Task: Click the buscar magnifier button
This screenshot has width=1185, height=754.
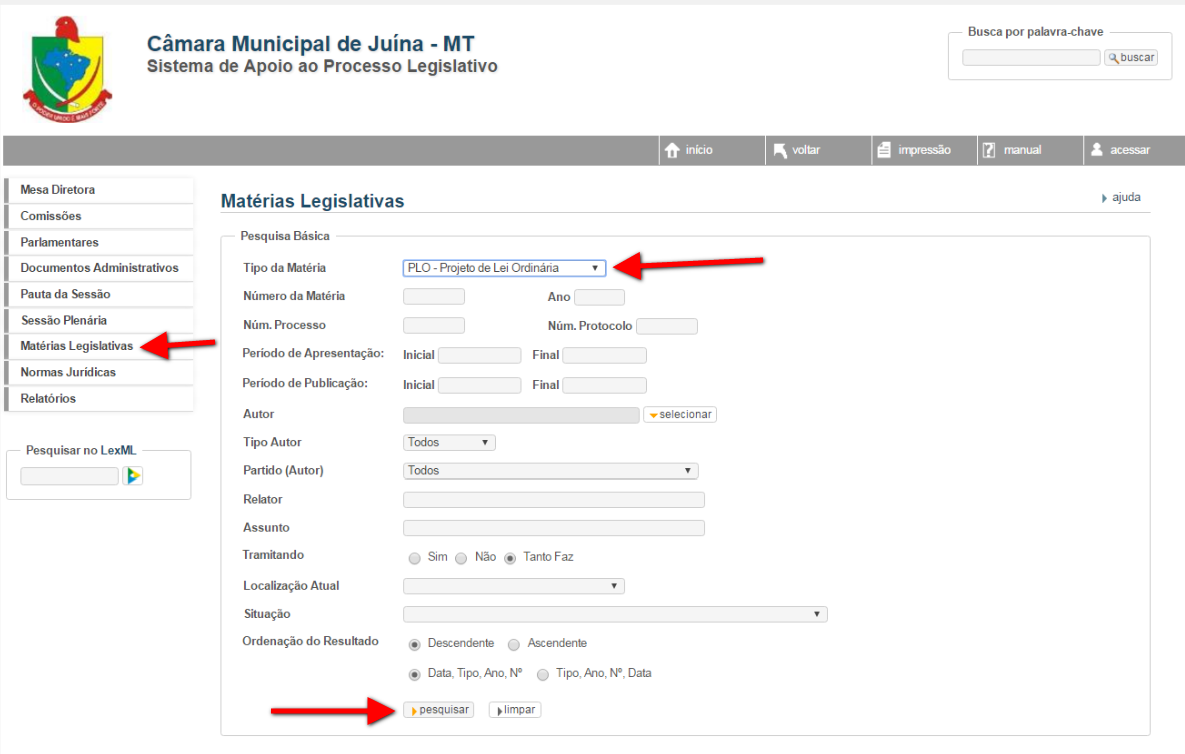Action: point(1131,58)
